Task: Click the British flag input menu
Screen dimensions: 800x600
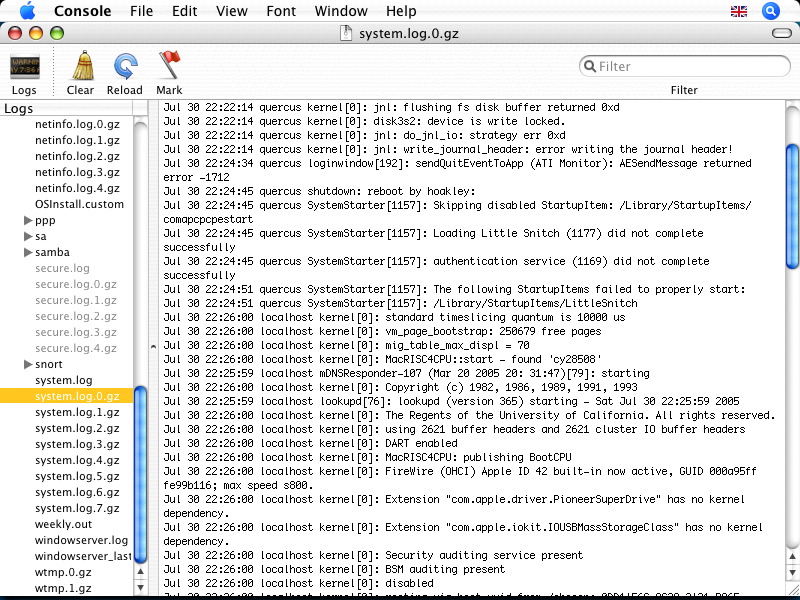Action: click(x=739, y=11)
